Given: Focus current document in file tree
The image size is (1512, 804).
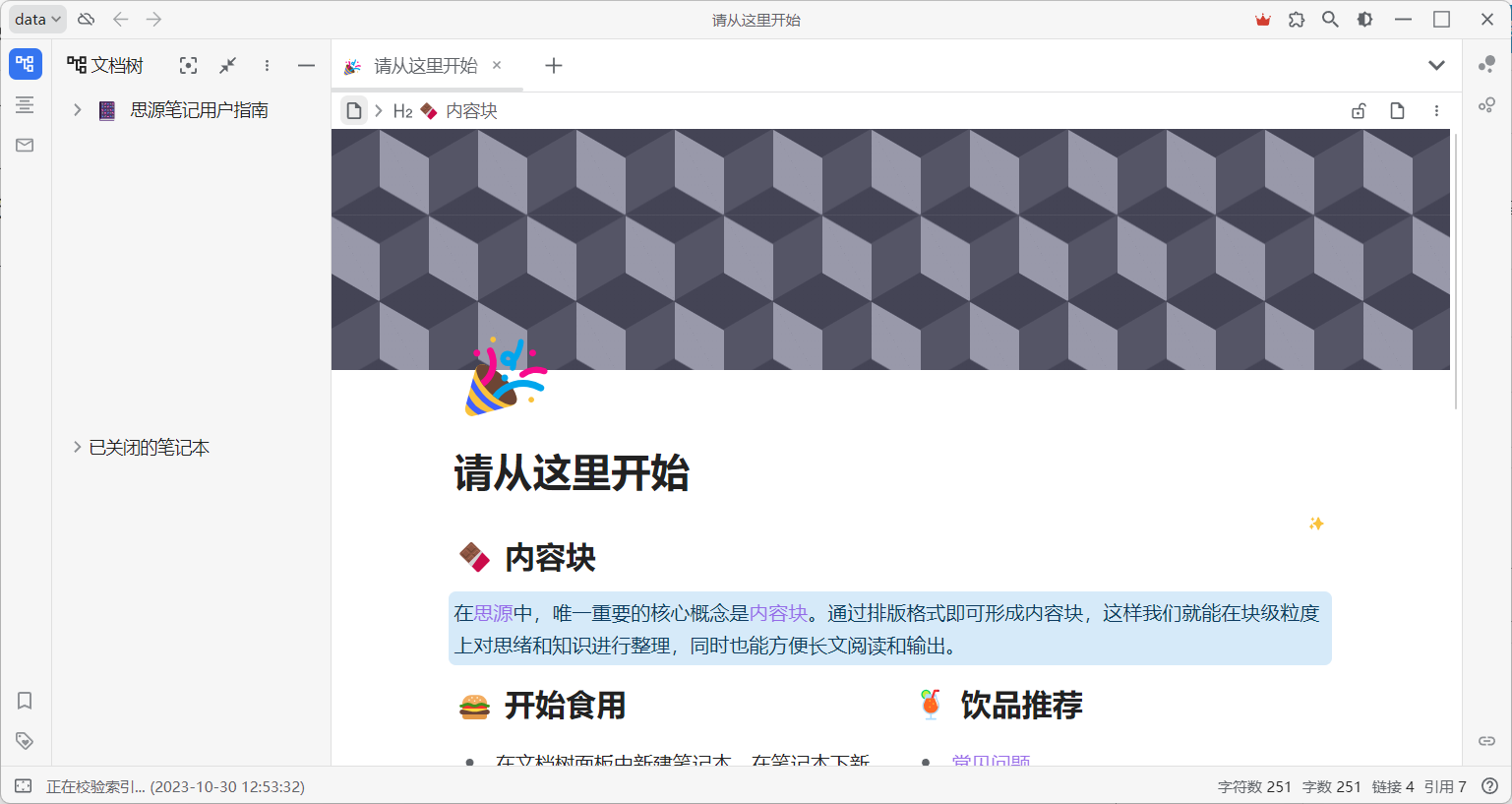Looking at the screenshot, I should [188, 66].
